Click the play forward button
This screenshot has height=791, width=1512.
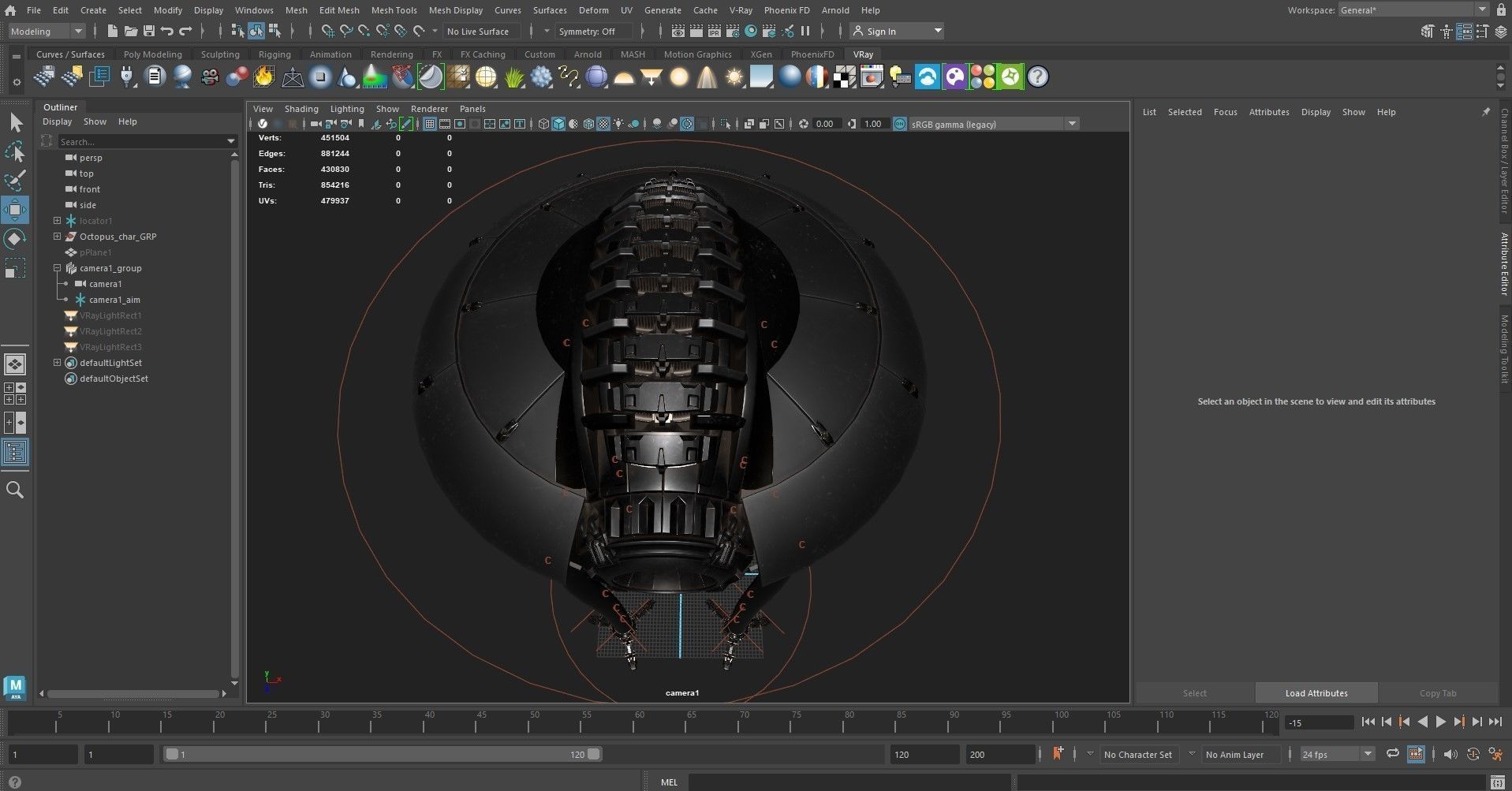point(1440,722)
